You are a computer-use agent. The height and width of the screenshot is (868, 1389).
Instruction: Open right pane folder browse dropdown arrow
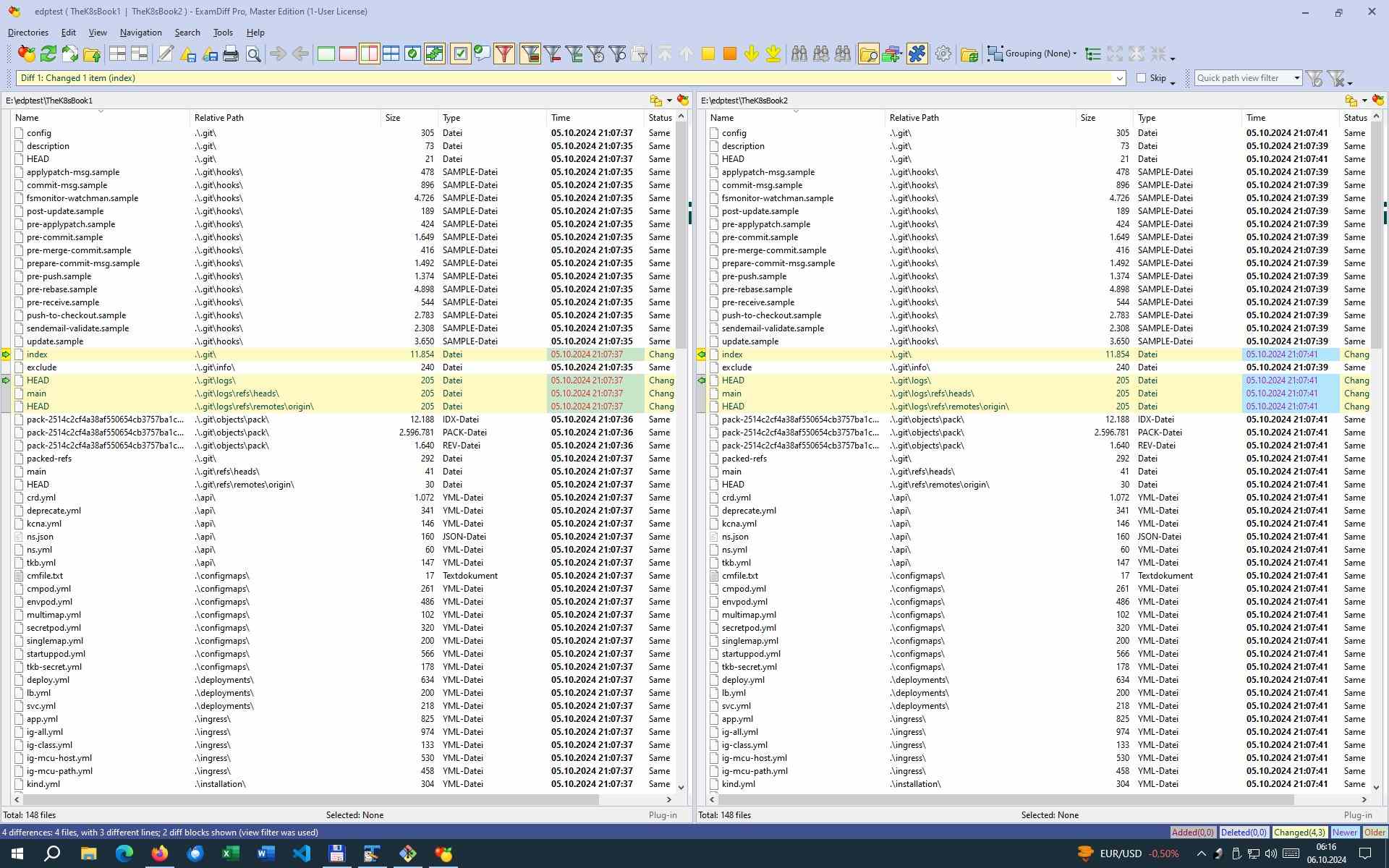[1364, 101]
